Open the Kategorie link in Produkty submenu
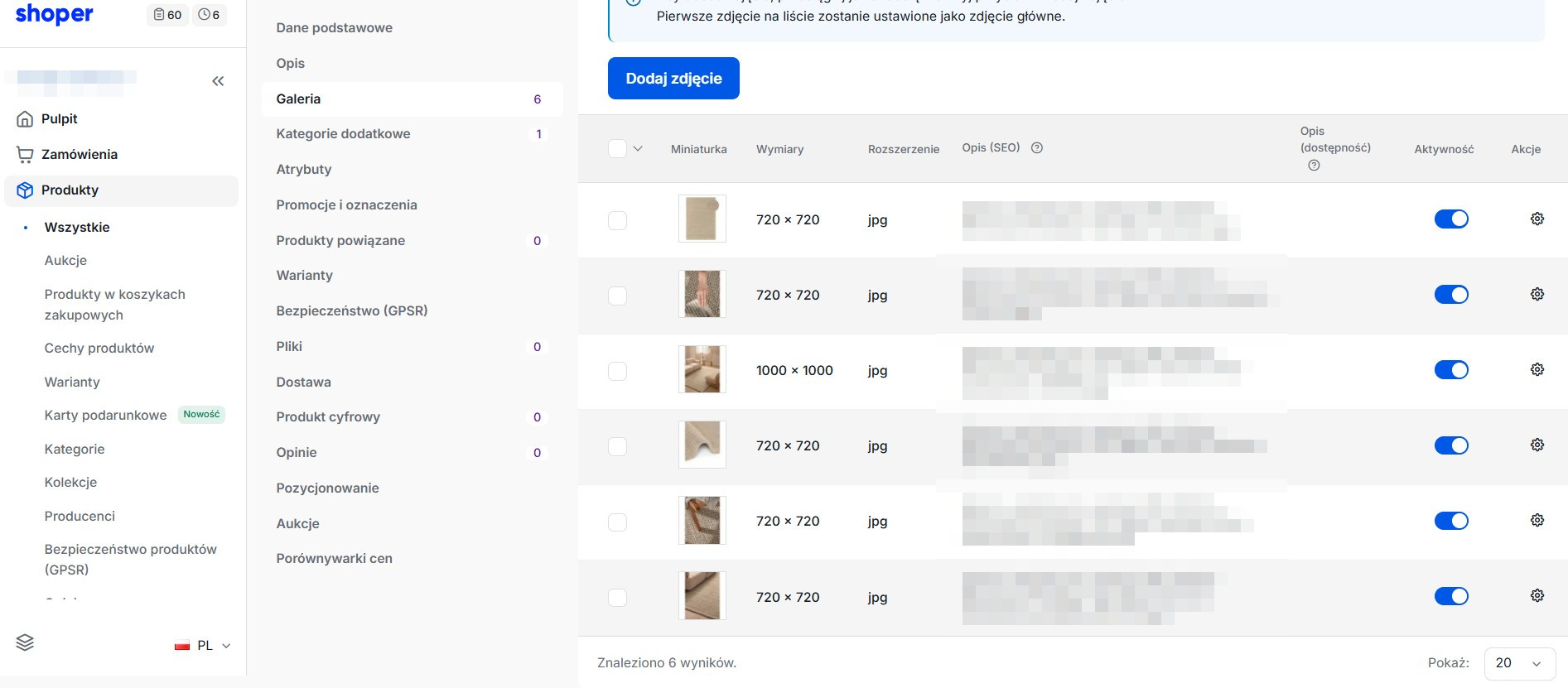This screenshot has height=688, width=1568. pyautogui.click(x=75, y=449)
